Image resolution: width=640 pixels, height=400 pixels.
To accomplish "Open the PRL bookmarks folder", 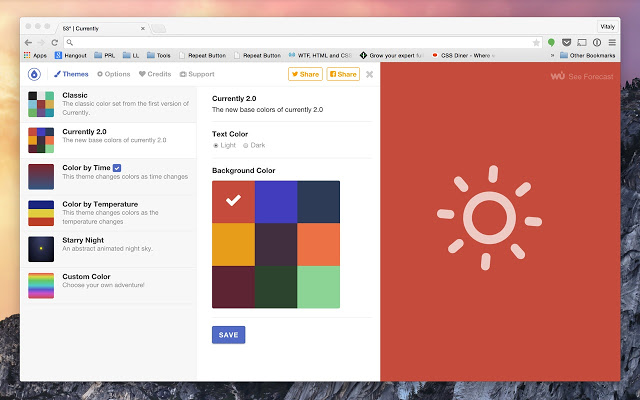I will tap(104, 55).
